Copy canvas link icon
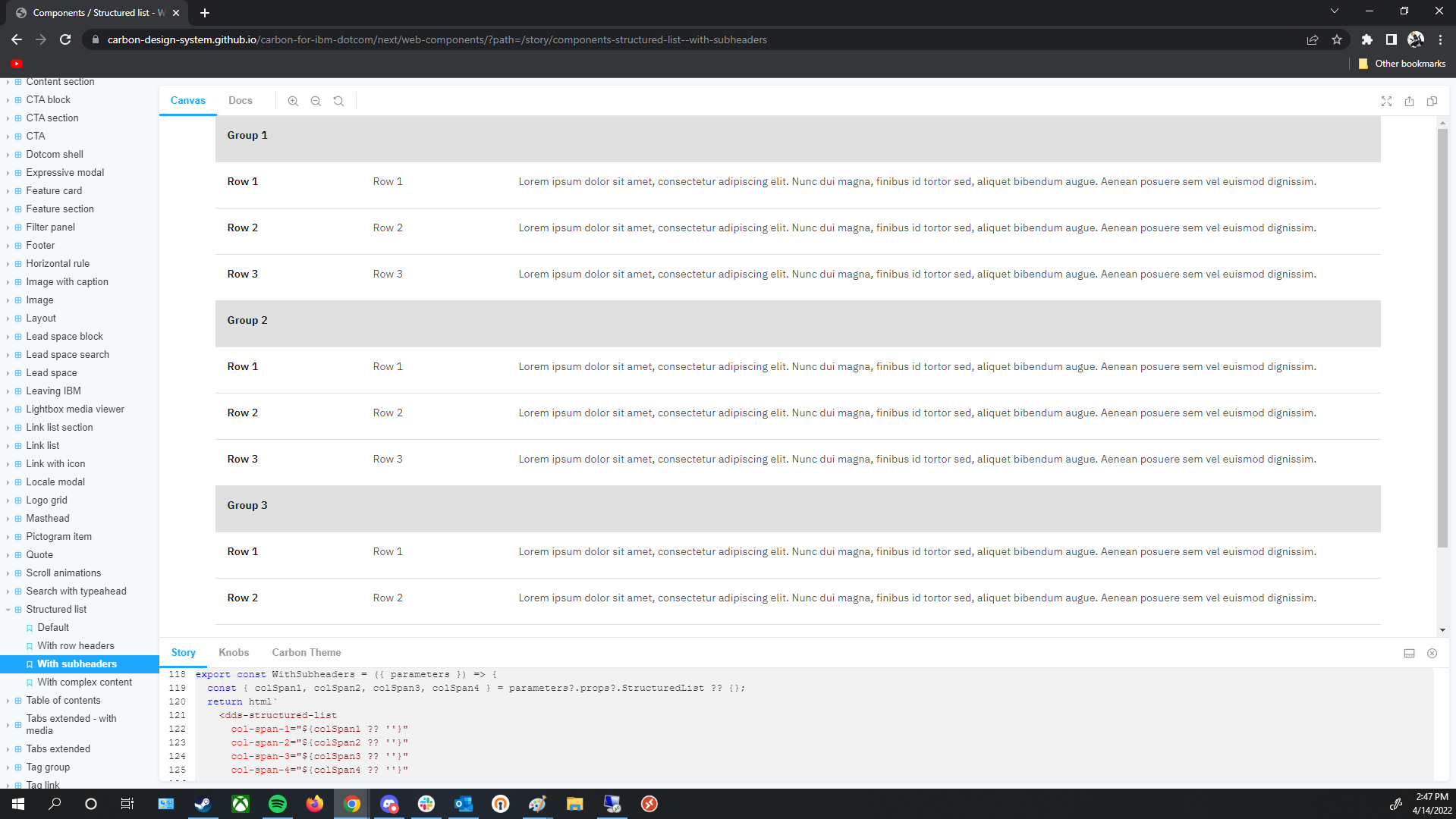Image resolution: width=1456 pixels, height=819 pixels. (x=1432, y=101)
